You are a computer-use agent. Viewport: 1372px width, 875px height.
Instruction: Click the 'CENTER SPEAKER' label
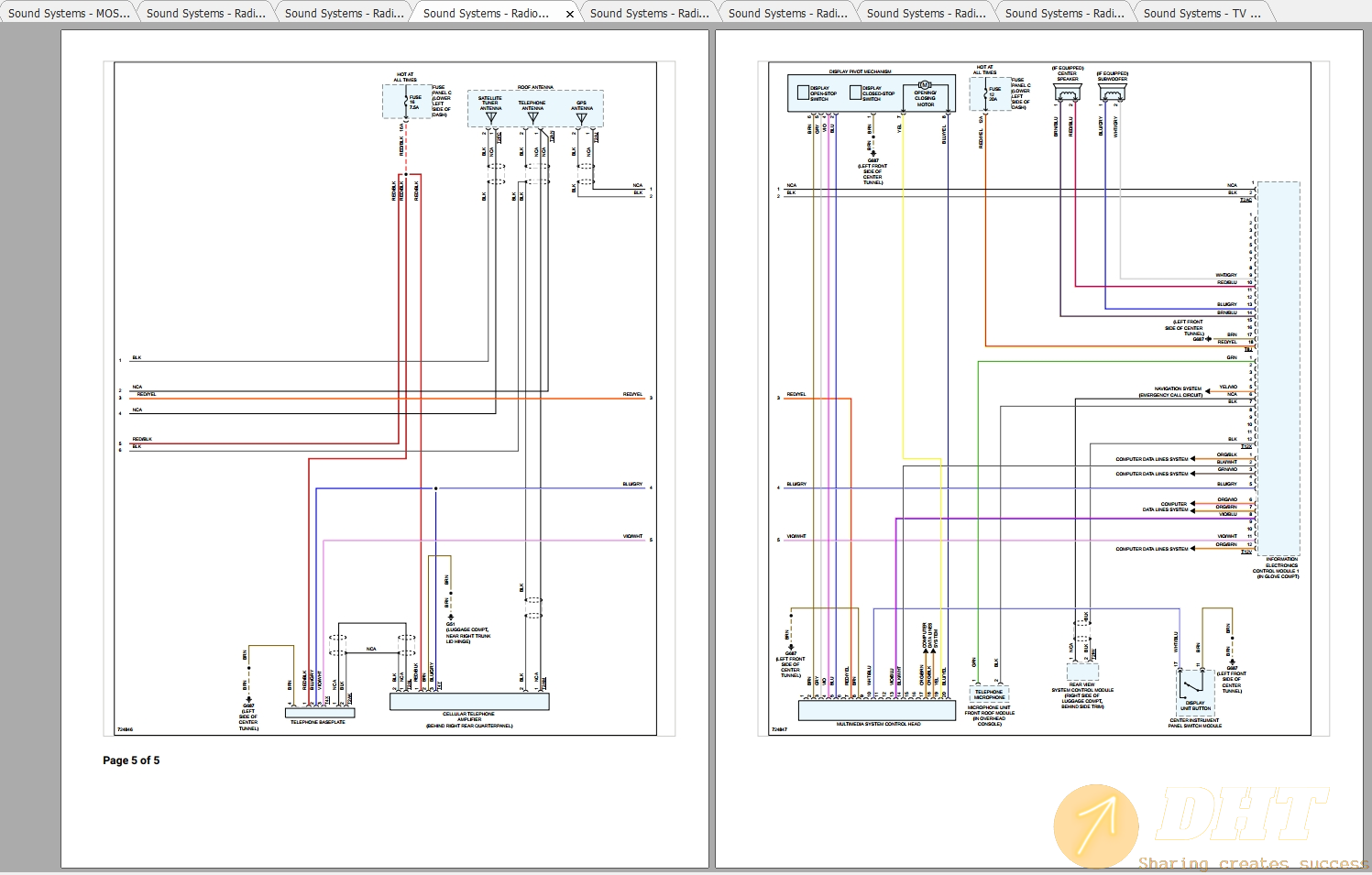pos(1068,76)
